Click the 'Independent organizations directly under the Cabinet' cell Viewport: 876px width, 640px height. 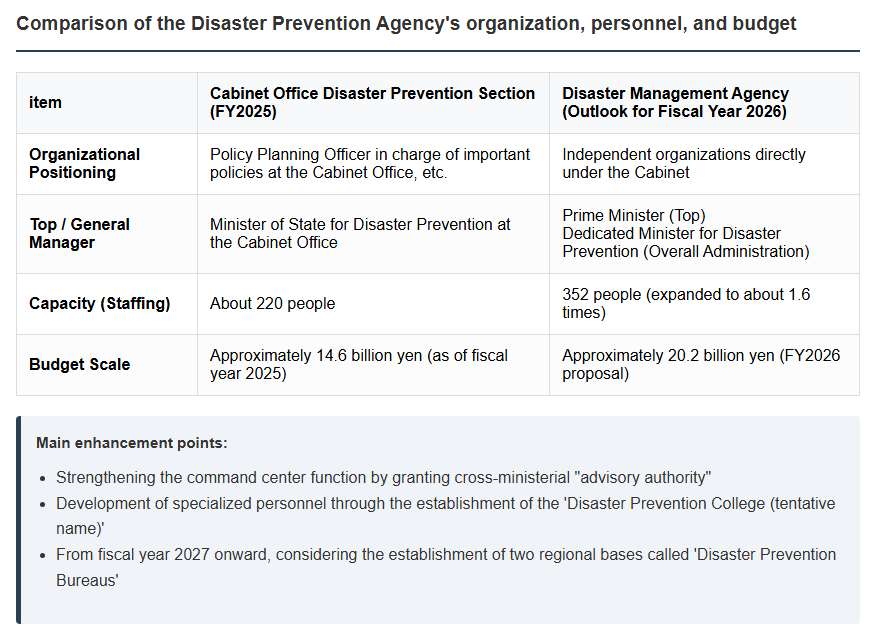(x=704, y=164)
